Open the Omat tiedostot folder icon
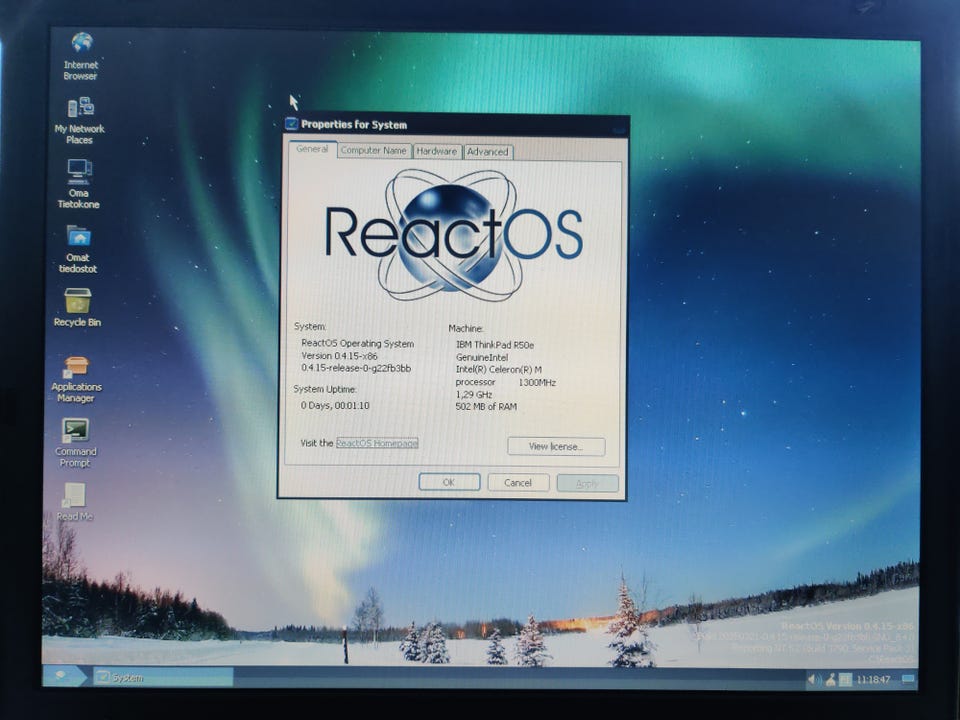 (x=78, y=236)
